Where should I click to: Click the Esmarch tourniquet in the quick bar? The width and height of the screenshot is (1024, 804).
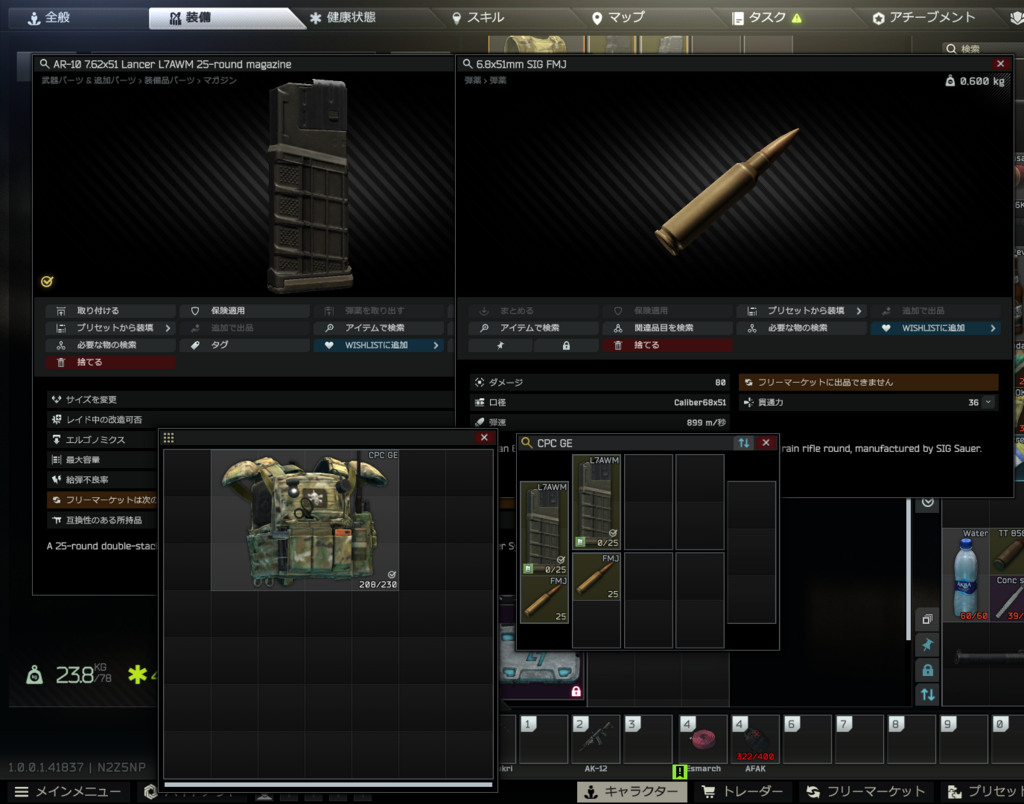click(703, 740)
